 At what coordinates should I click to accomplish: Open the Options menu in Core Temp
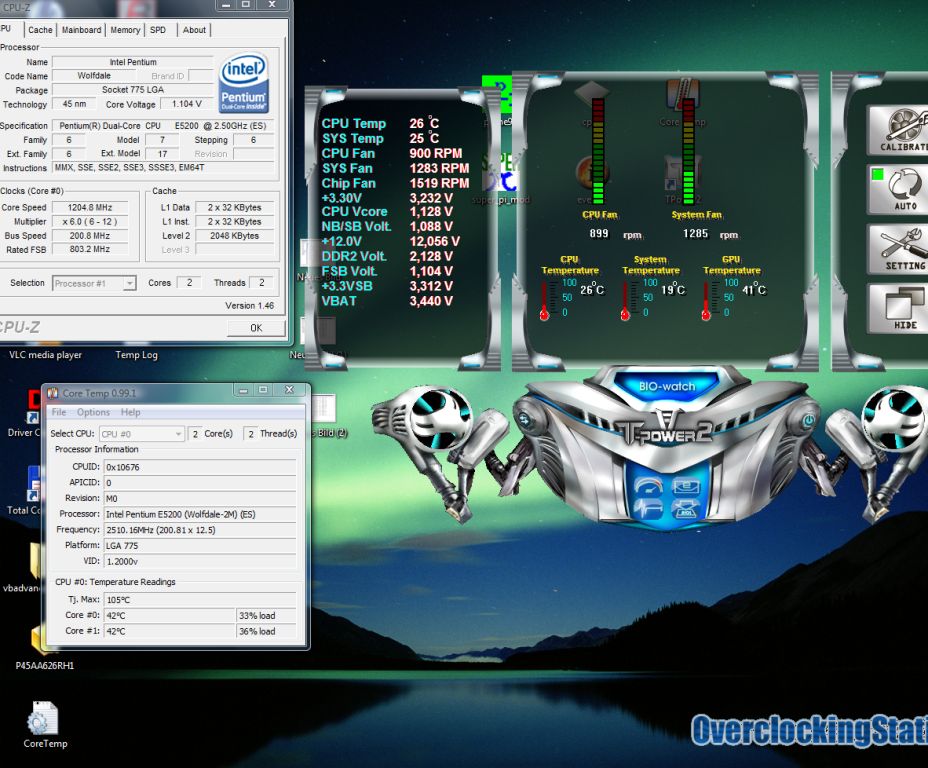94,412
